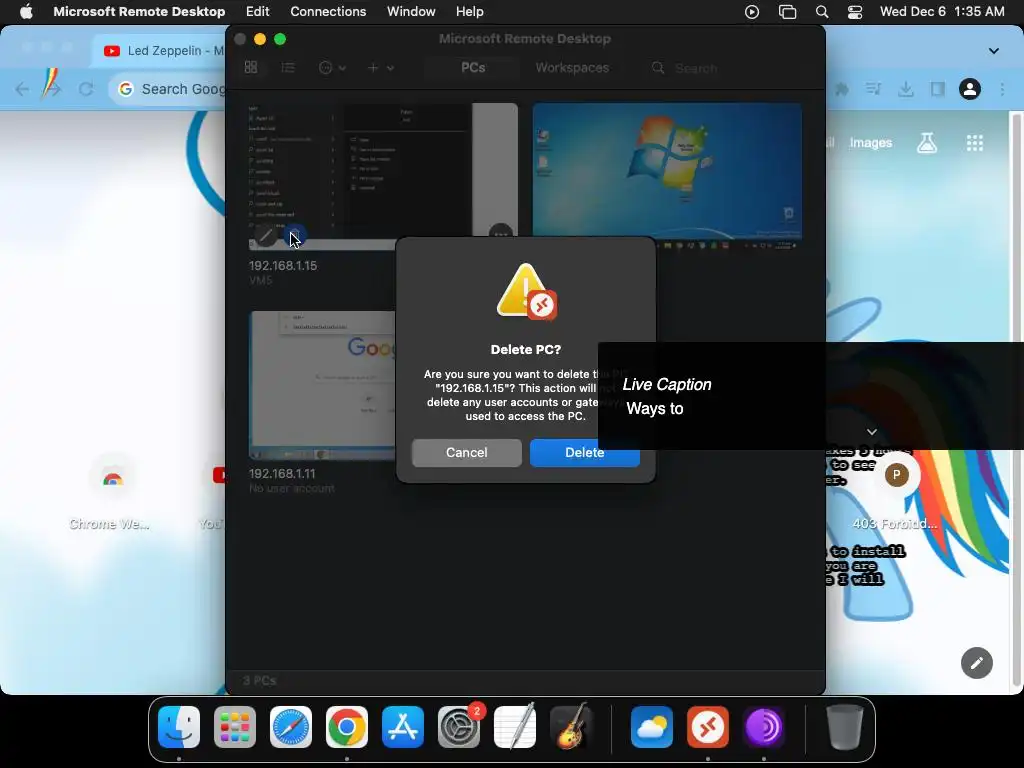Open Chrome media controls icon
The width and height of the screenshot is (1024, 768).
[873, 89]
